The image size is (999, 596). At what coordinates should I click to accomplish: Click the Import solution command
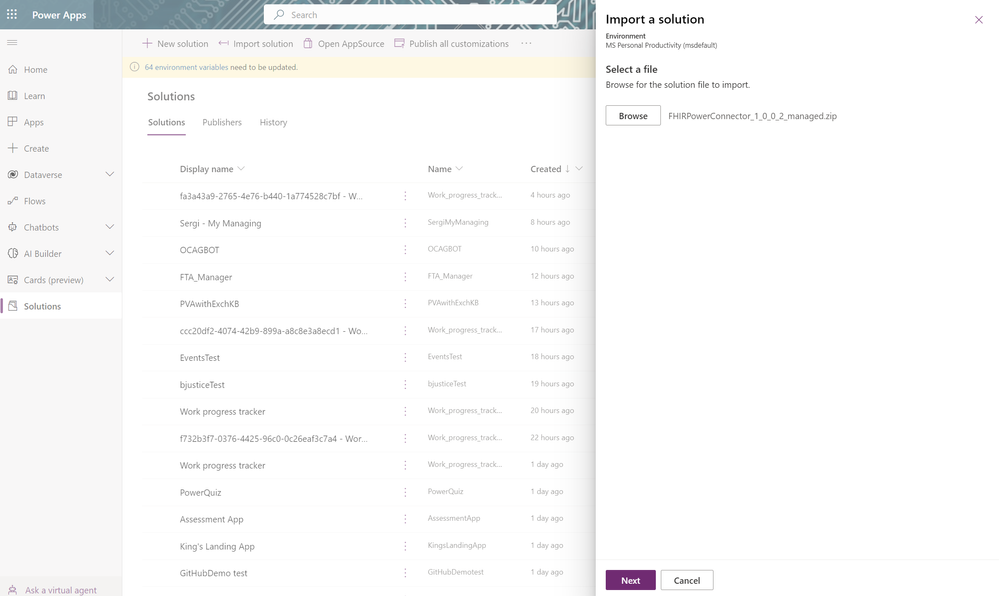255,43
